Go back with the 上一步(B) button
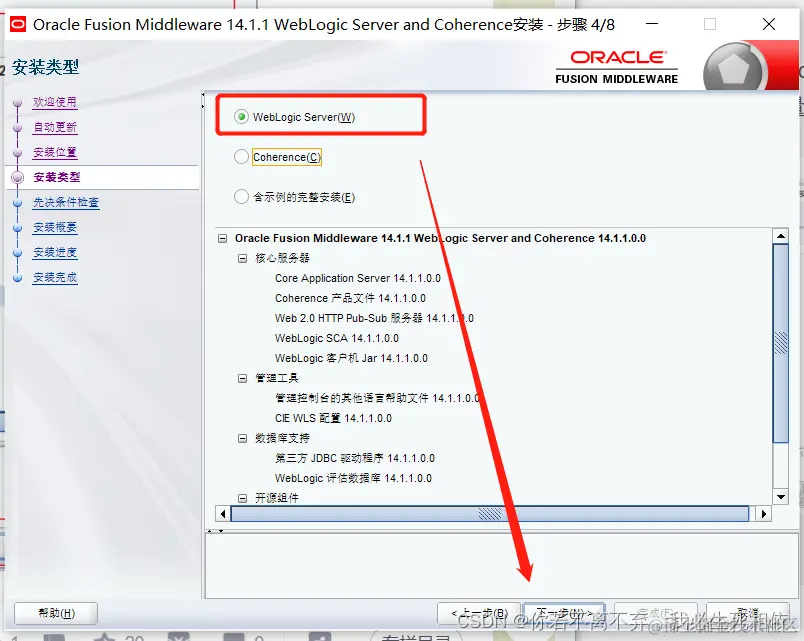804x641 pixels. [x=479, y=613]
